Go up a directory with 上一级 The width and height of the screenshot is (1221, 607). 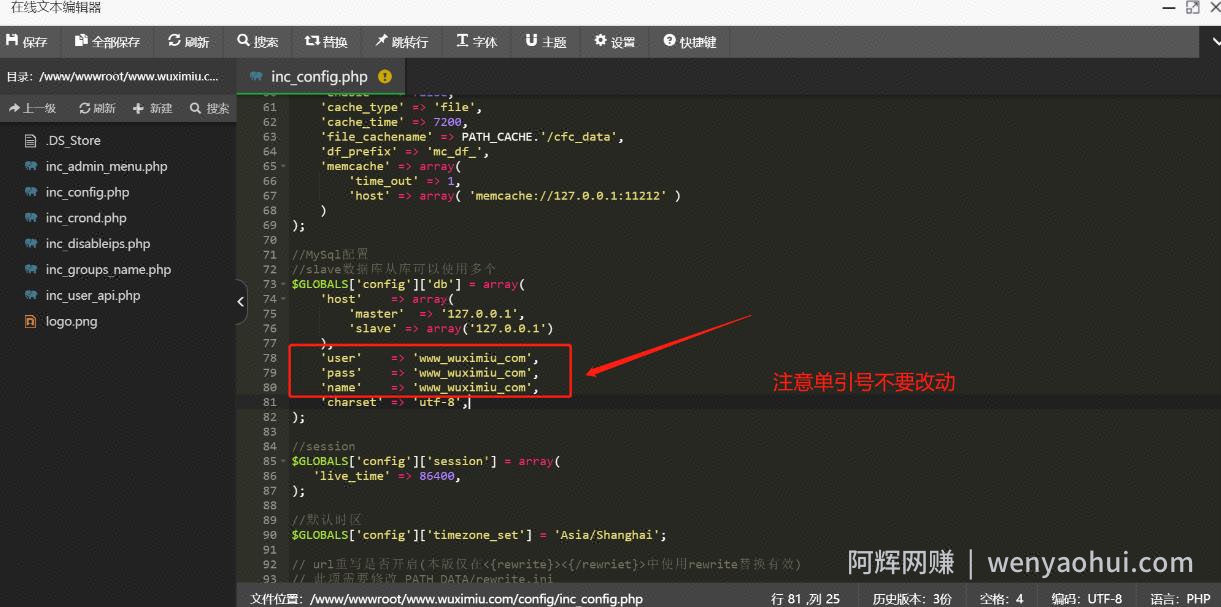pyautogui.click(x=33, y=108)
